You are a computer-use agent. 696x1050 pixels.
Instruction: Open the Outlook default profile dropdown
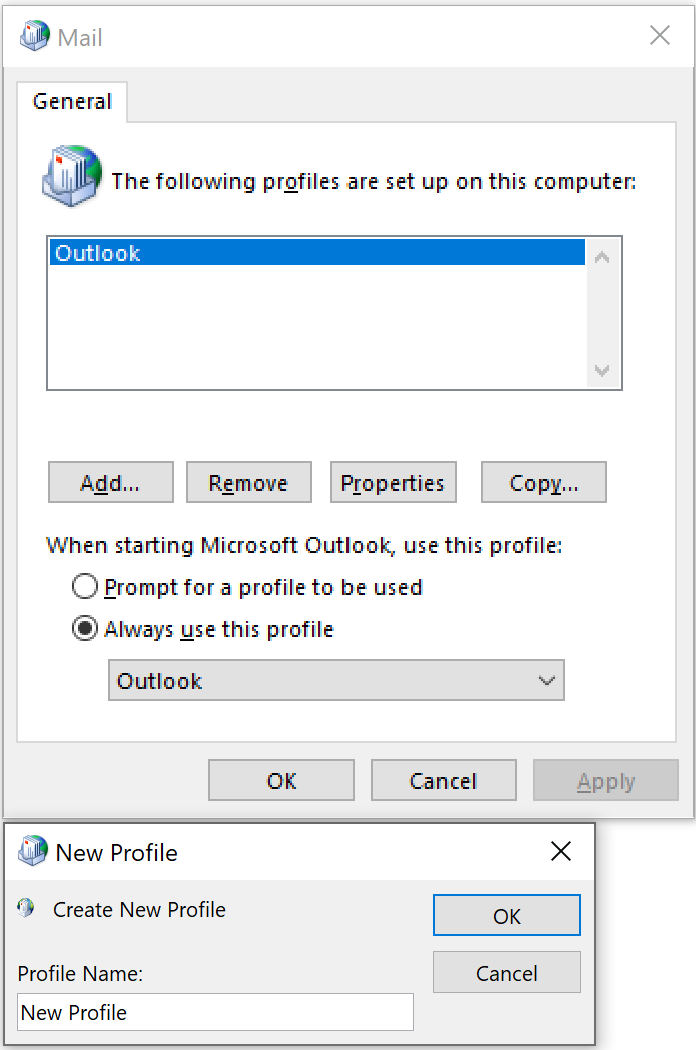pyautogui.click(x=336, y=680)
